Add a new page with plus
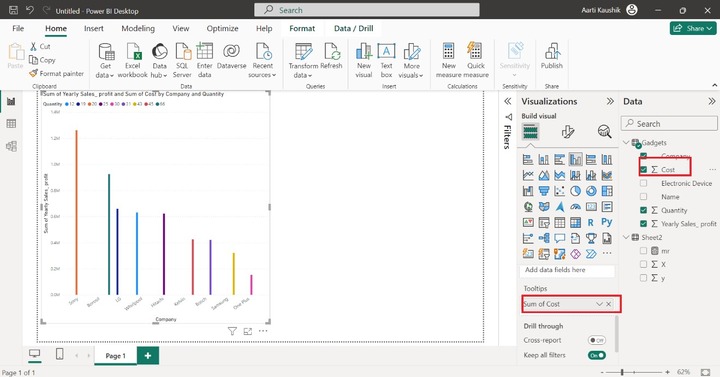 coord(148,355)
